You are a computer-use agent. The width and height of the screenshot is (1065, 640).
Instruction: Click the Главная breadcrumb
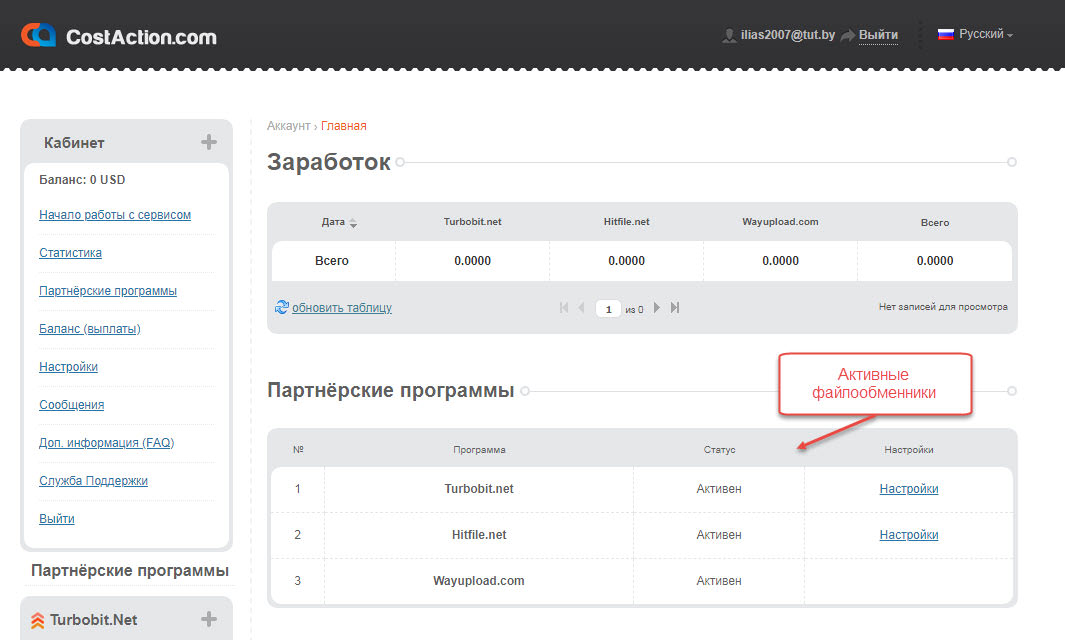tap(344, 126)
